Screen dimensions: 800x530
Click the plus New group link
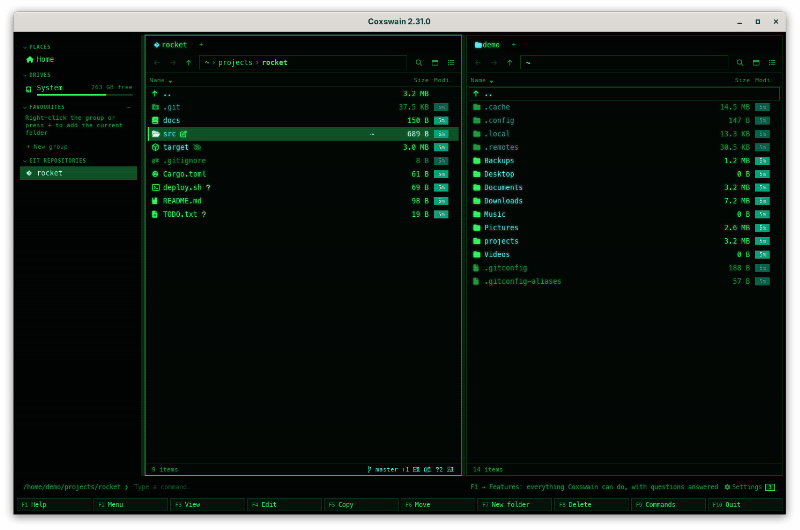coord(47,147)
